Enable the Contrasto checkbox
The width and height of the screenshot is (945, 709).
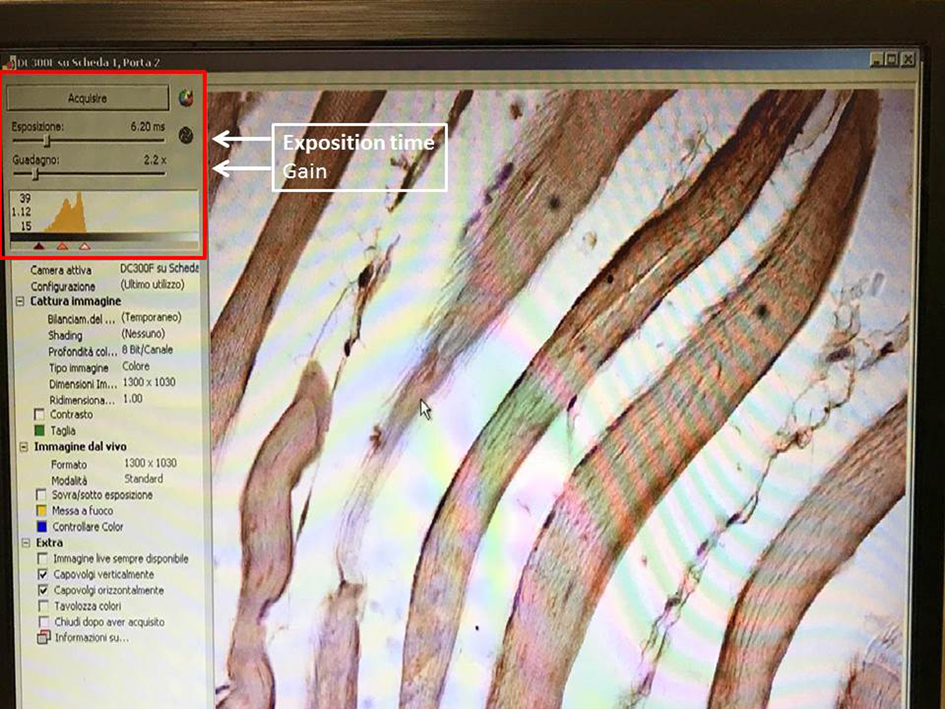click(x=39, y=414)
